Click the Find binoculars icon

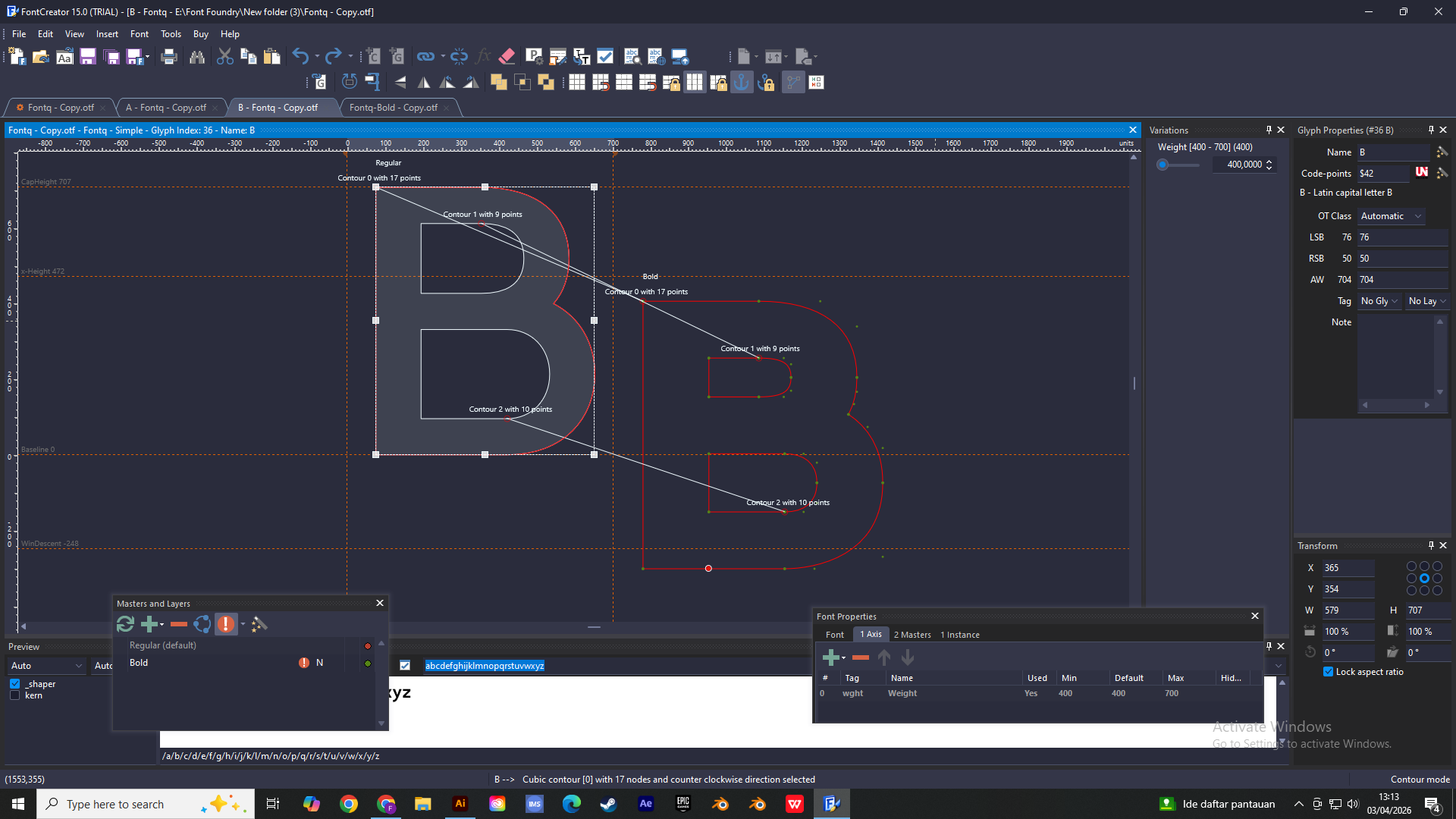point(197,56)
